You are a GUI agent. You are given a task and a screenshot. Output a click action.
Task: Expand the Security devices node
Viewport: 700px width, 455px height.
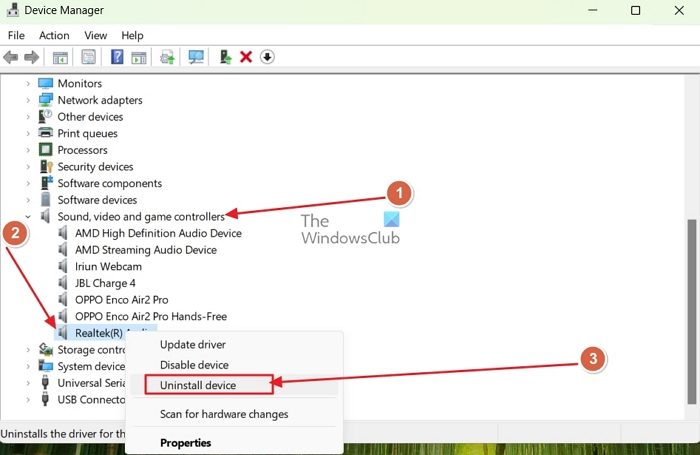28,167
